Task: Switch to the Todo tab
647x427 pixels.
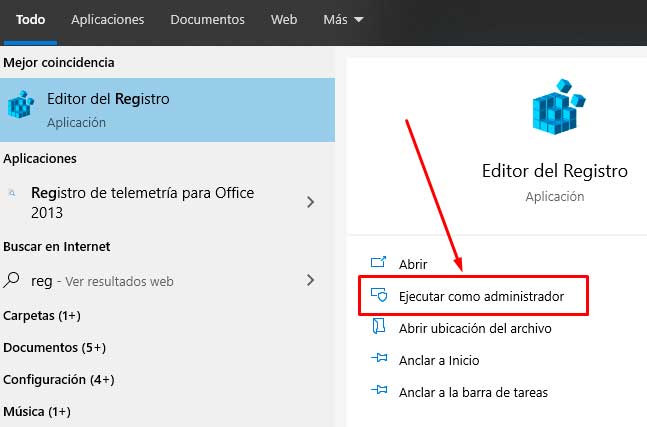Action: tap(30, 19)
